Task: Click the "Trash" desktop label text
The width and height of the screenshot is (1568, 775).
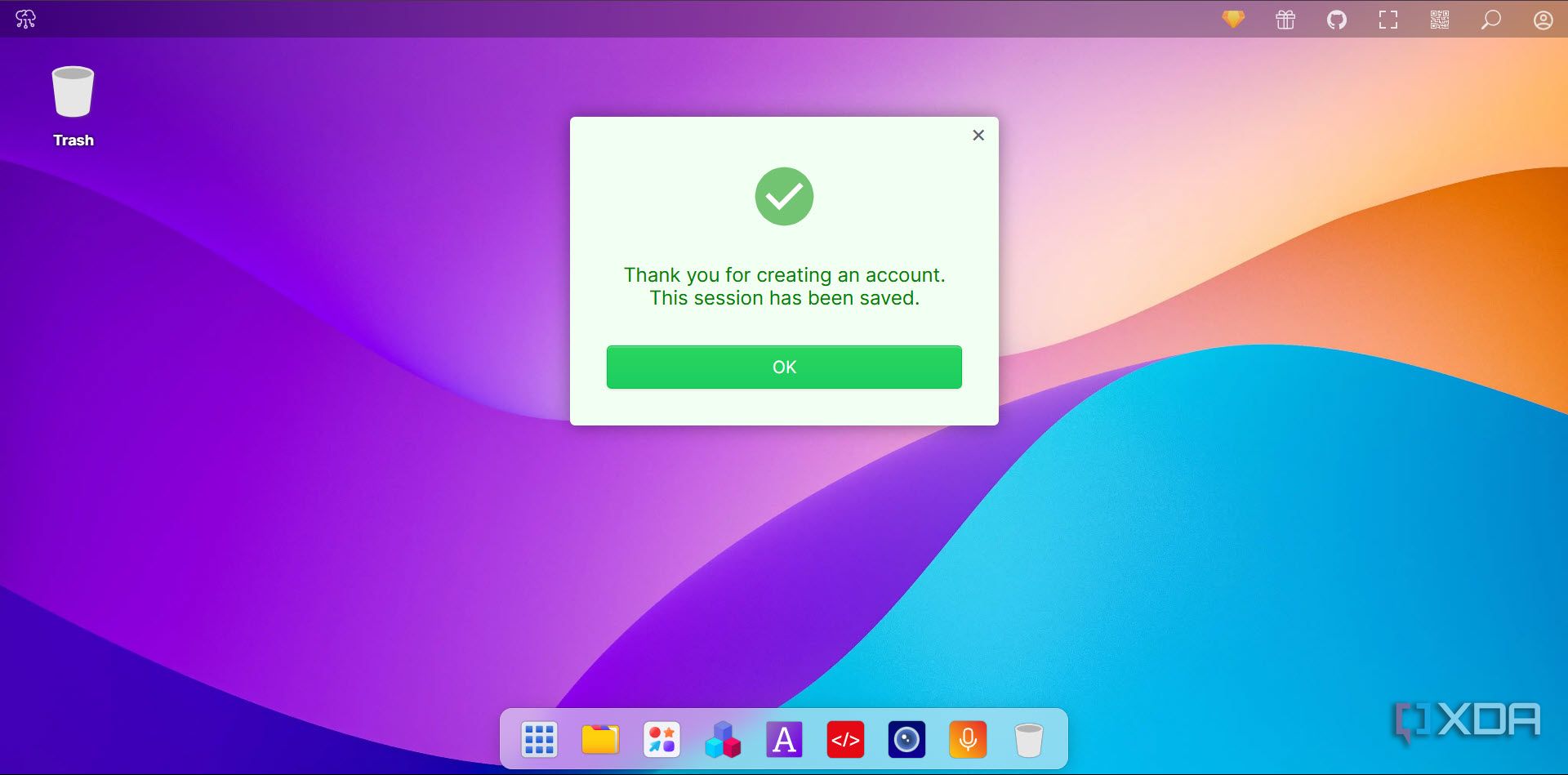Action: pyautogui.click(x=73, y=140)
